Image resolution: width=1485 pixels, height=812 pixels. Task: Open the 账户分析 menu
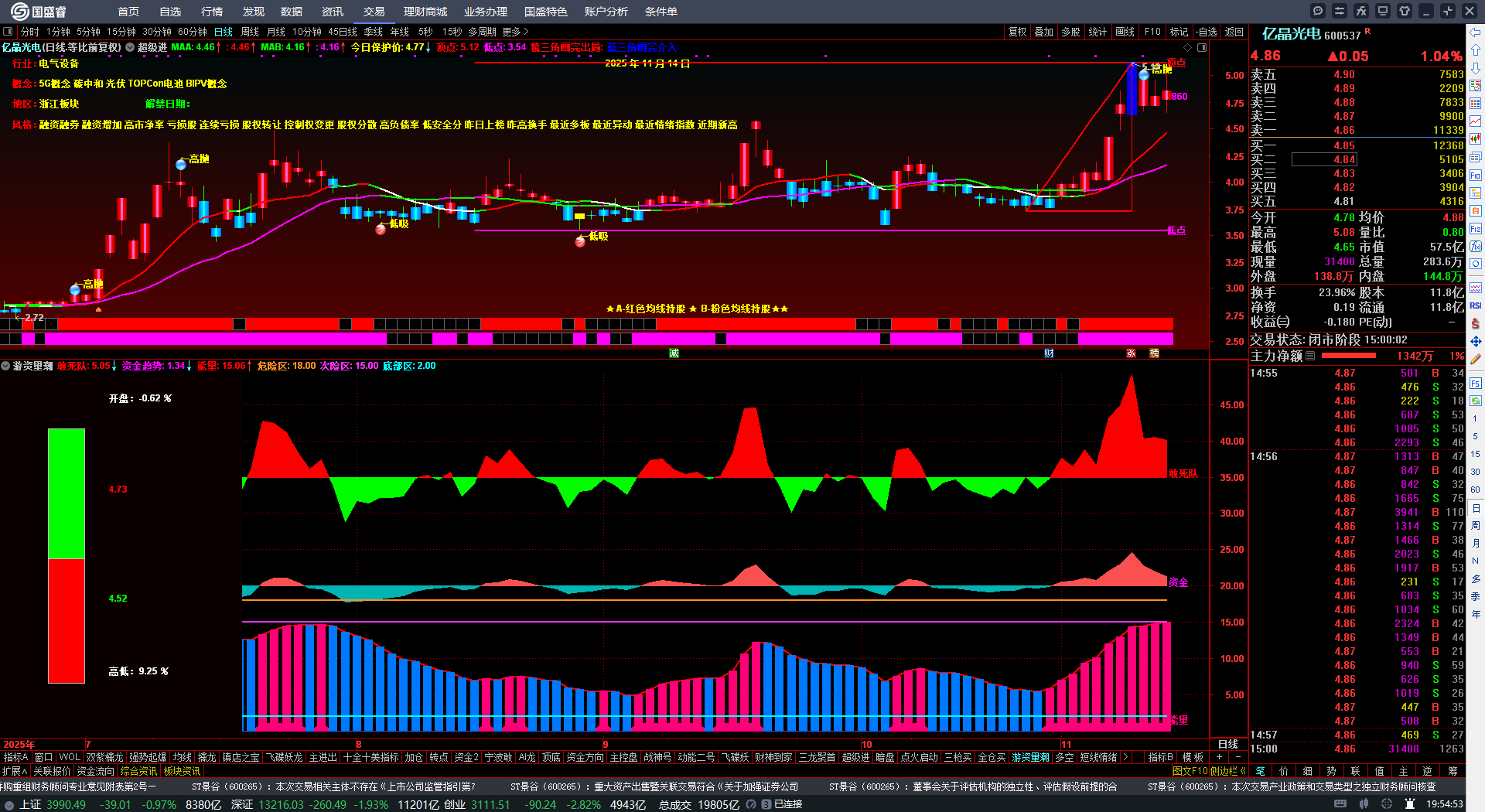coord(606,12)
